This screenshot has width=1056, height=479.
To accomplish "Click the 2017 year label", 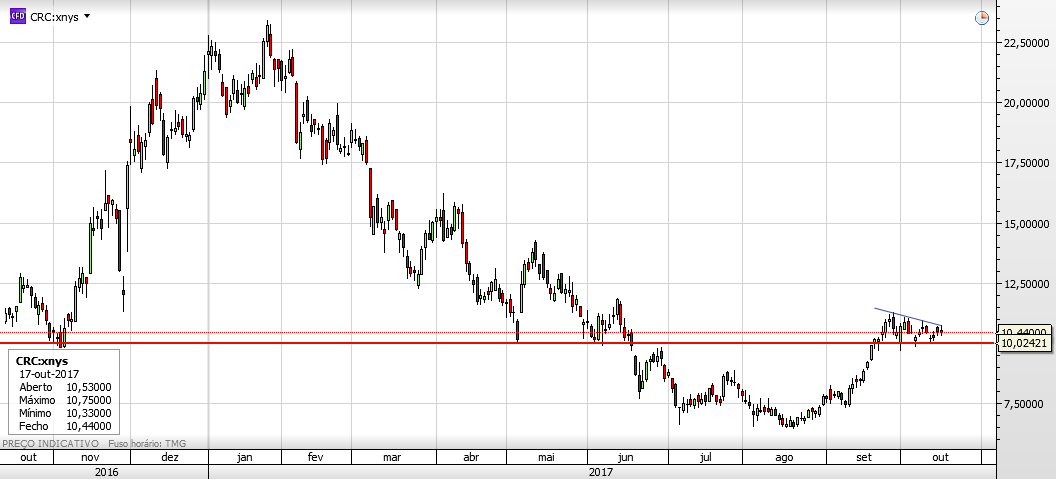I will [x=600, y=472].
